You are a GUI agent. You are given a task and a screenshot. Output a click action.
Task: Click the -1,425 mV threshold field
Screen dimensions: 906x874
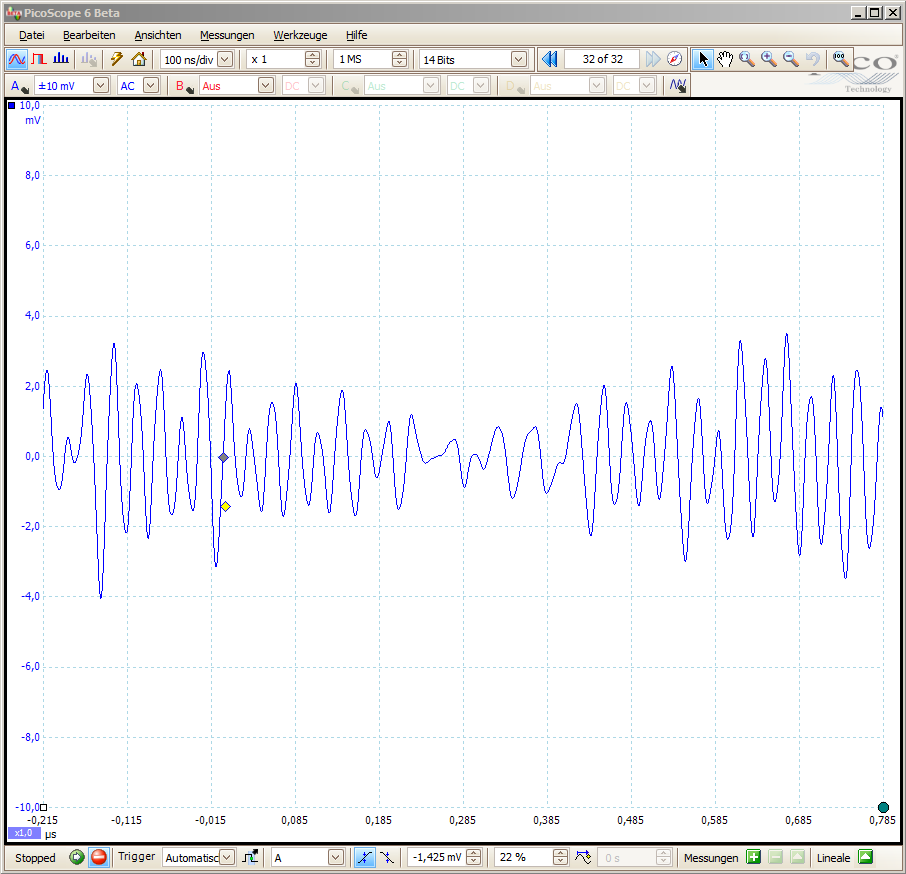tap(437, 857)
